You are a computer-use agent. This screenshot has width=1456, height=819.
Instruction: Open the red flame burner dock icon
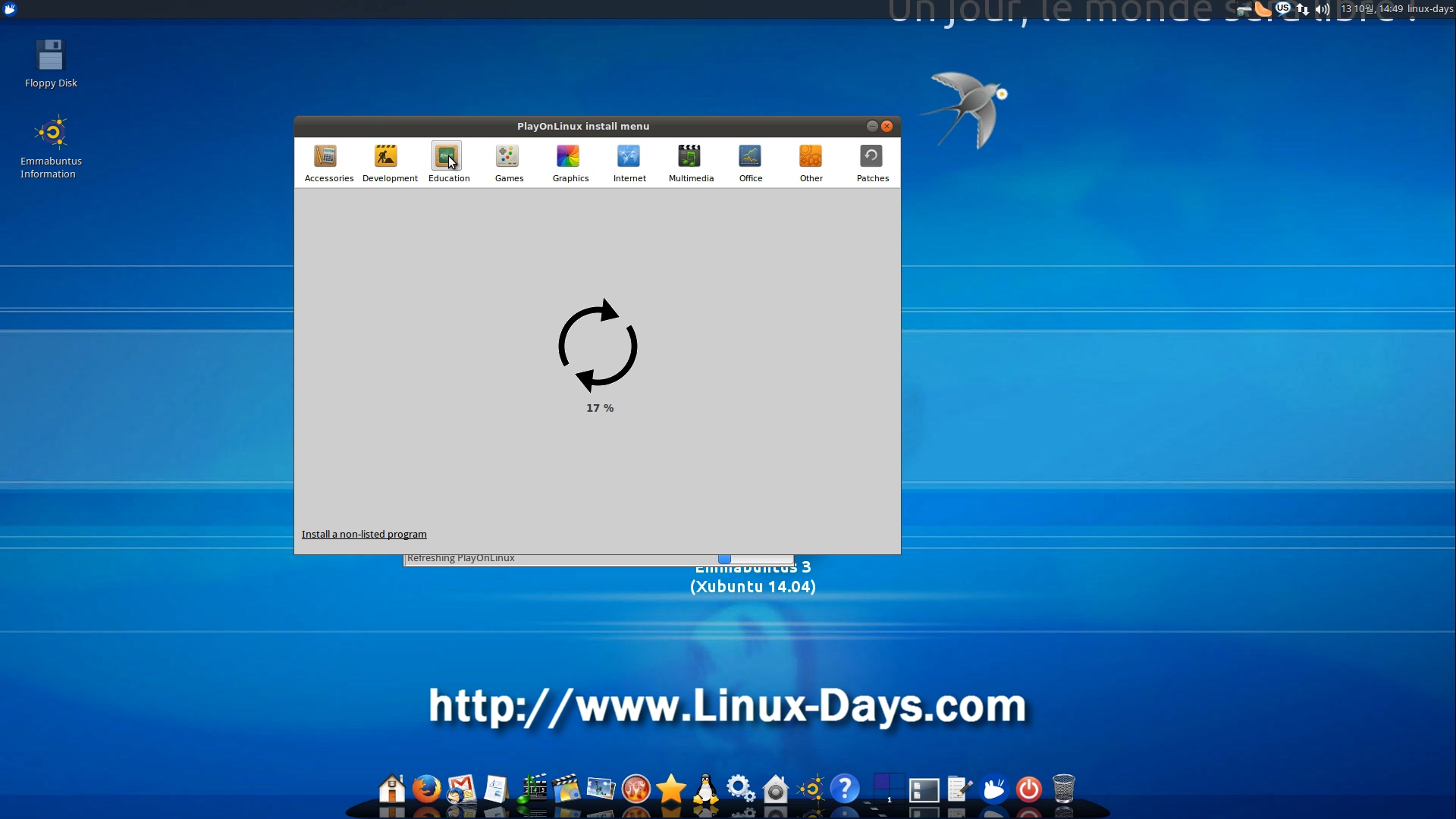tap(635, 789)
